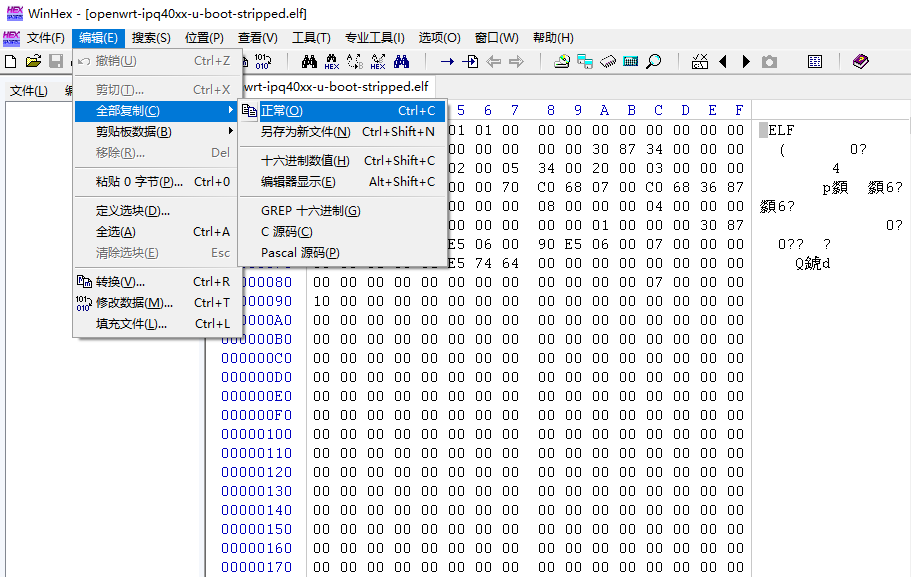Click the Find Text binoculars icon

tap(309, 62)
